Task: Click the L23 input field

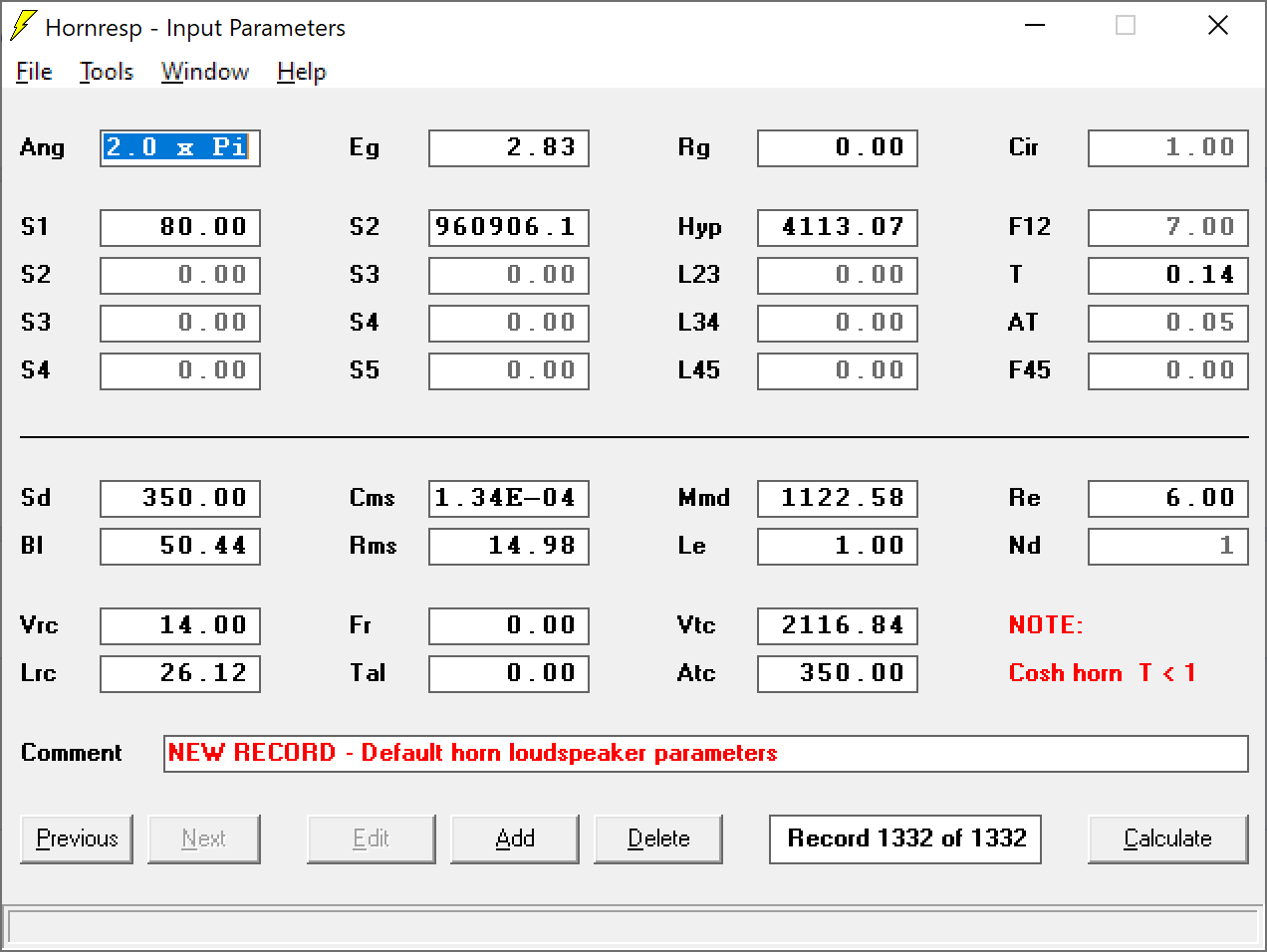Action: pyautogui.click(x=838, y=276)
